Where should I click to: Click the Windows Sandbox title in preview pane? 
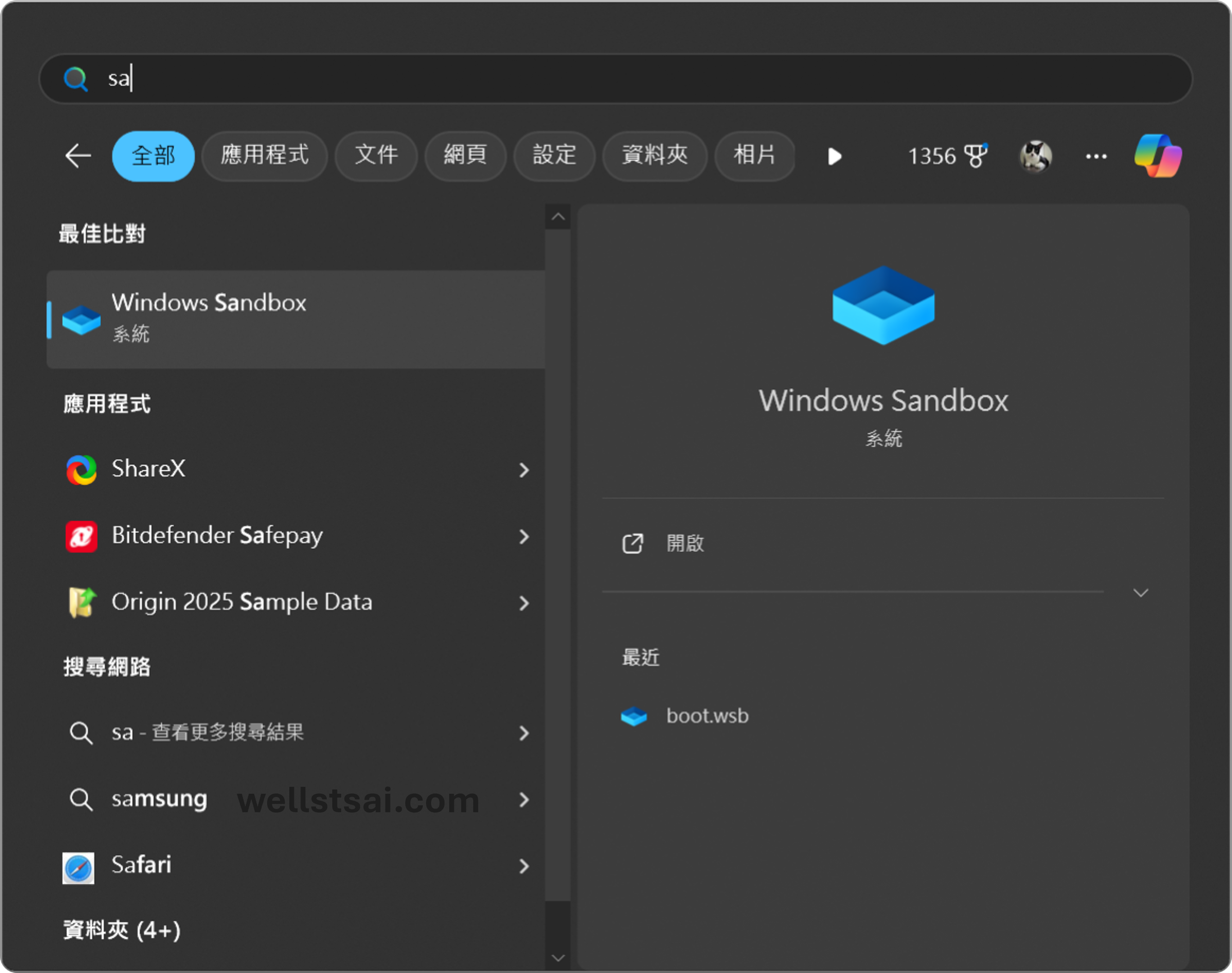[x=883, y=401]
